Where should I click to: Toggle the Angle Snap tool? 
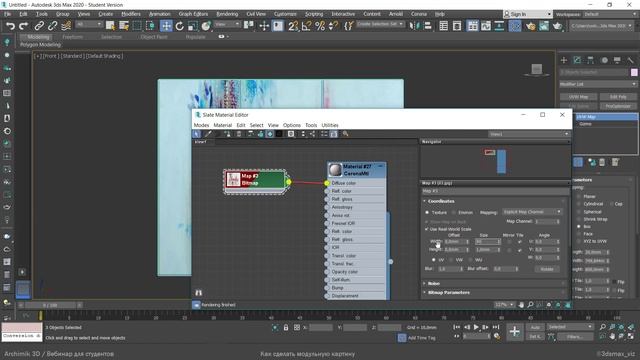[307, 26]
